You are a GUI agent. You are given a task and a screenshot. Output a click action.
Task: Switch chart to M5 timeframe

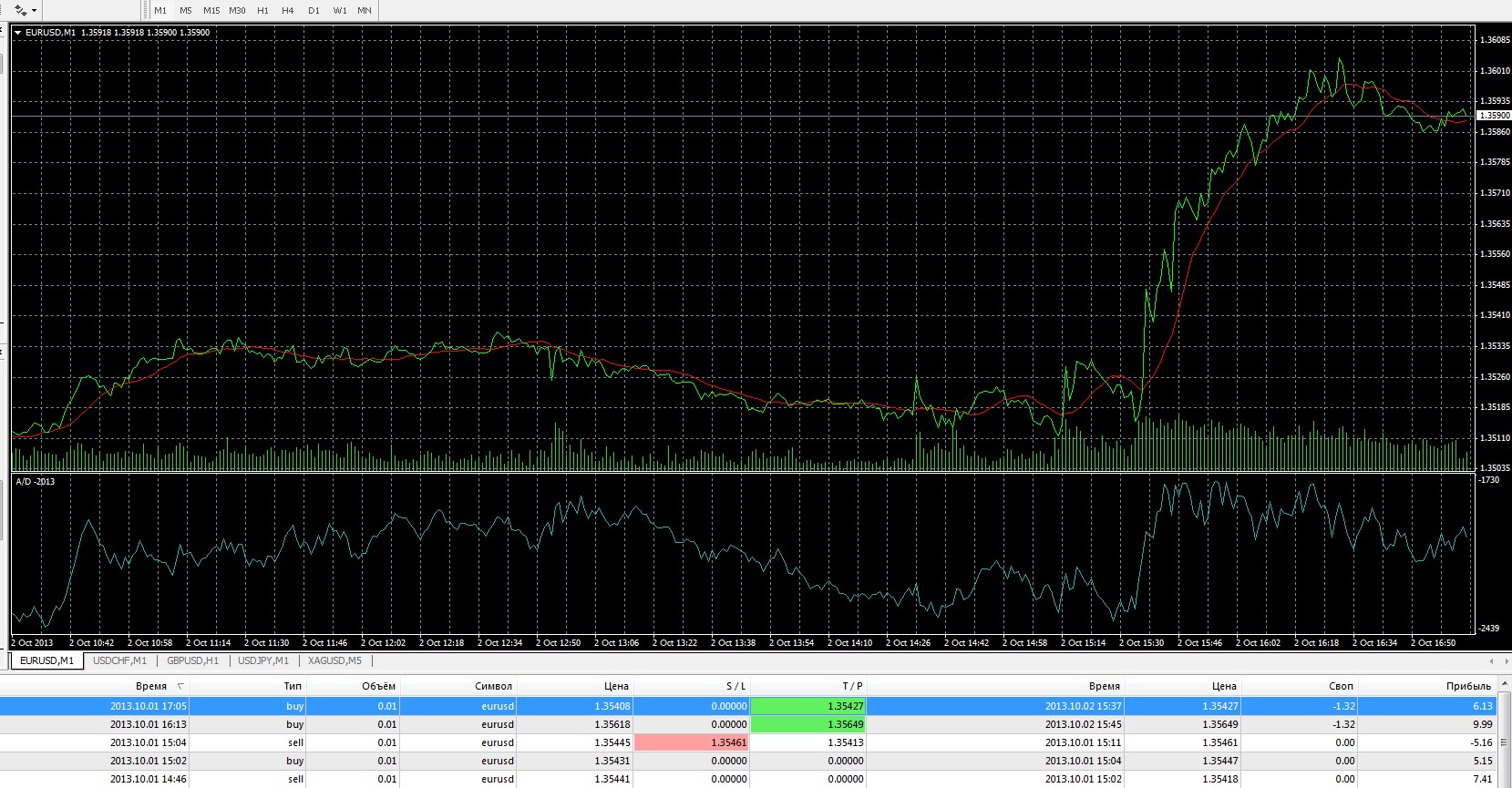coord(186,10)
